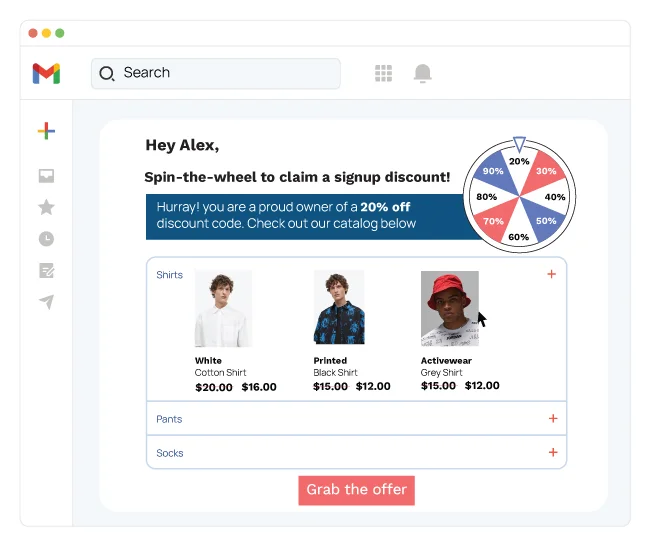Toggle the Shirts section plus icon

[x=551, y=274]
